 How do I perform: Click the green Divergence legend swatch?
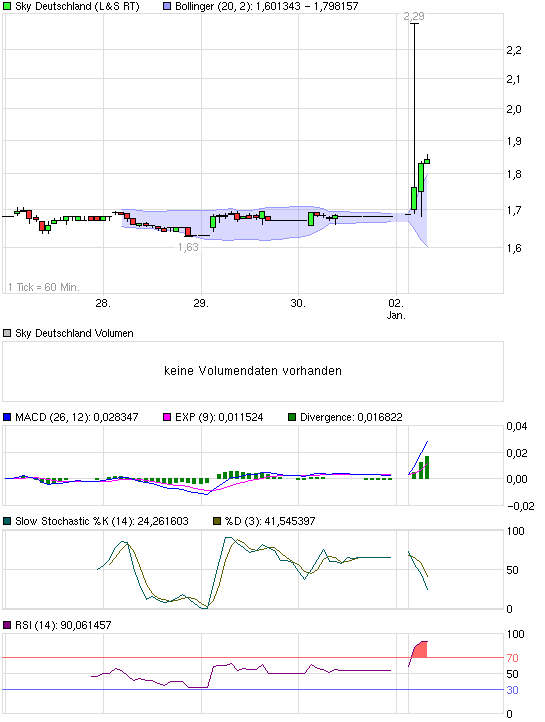[x=292, y=417]
